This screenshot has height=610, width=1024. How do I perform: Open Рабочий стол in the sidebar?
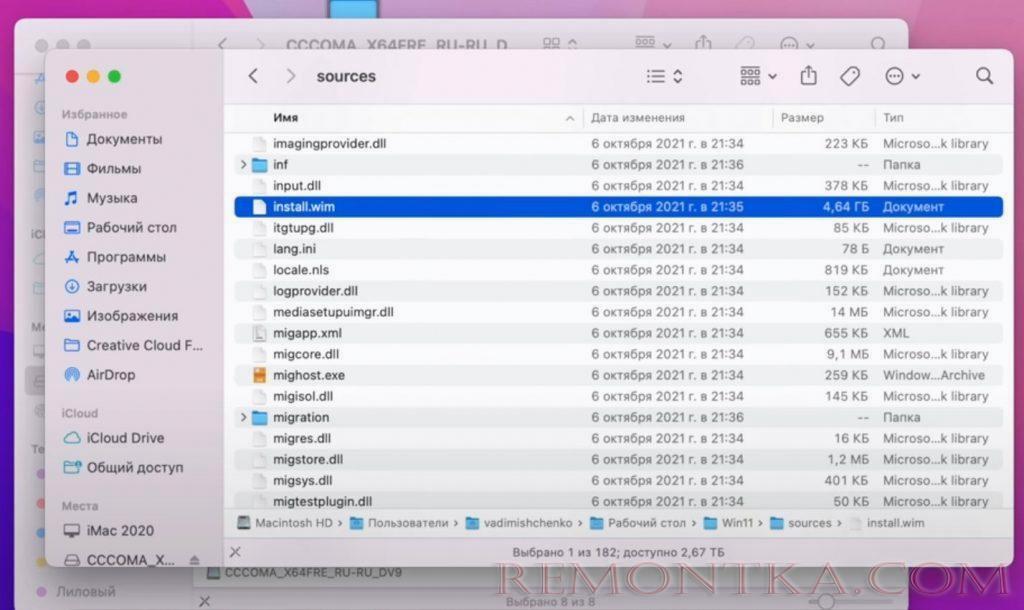[120, 227]
